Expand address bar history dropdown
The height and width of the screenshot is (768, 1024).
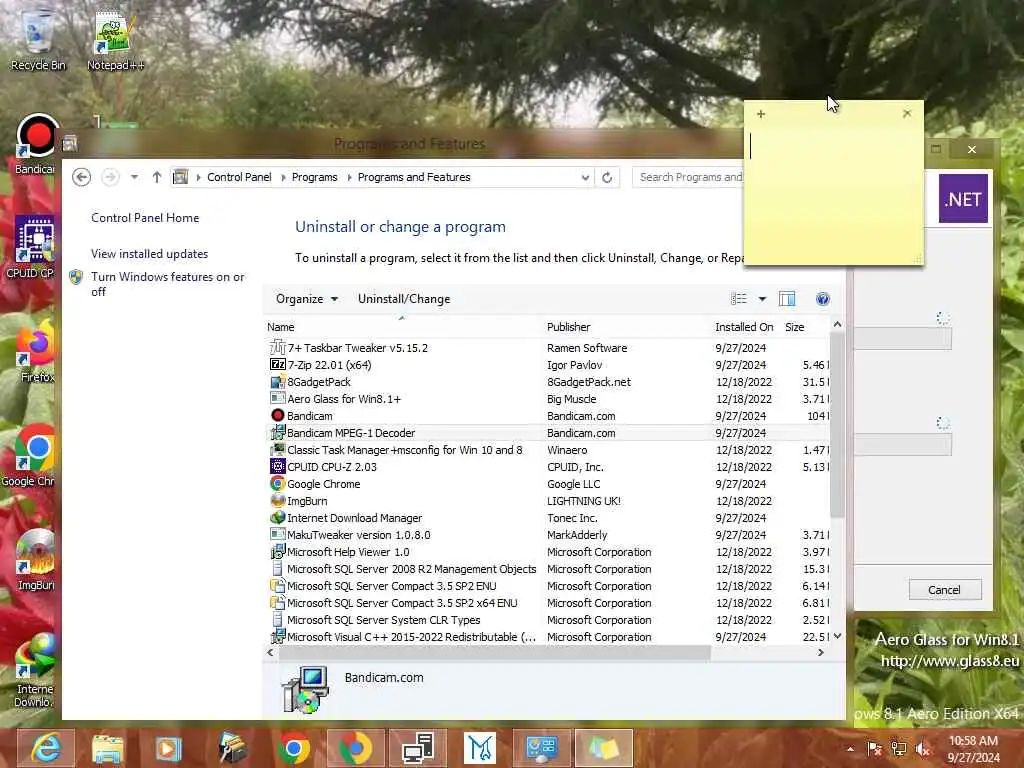[585, 177]
